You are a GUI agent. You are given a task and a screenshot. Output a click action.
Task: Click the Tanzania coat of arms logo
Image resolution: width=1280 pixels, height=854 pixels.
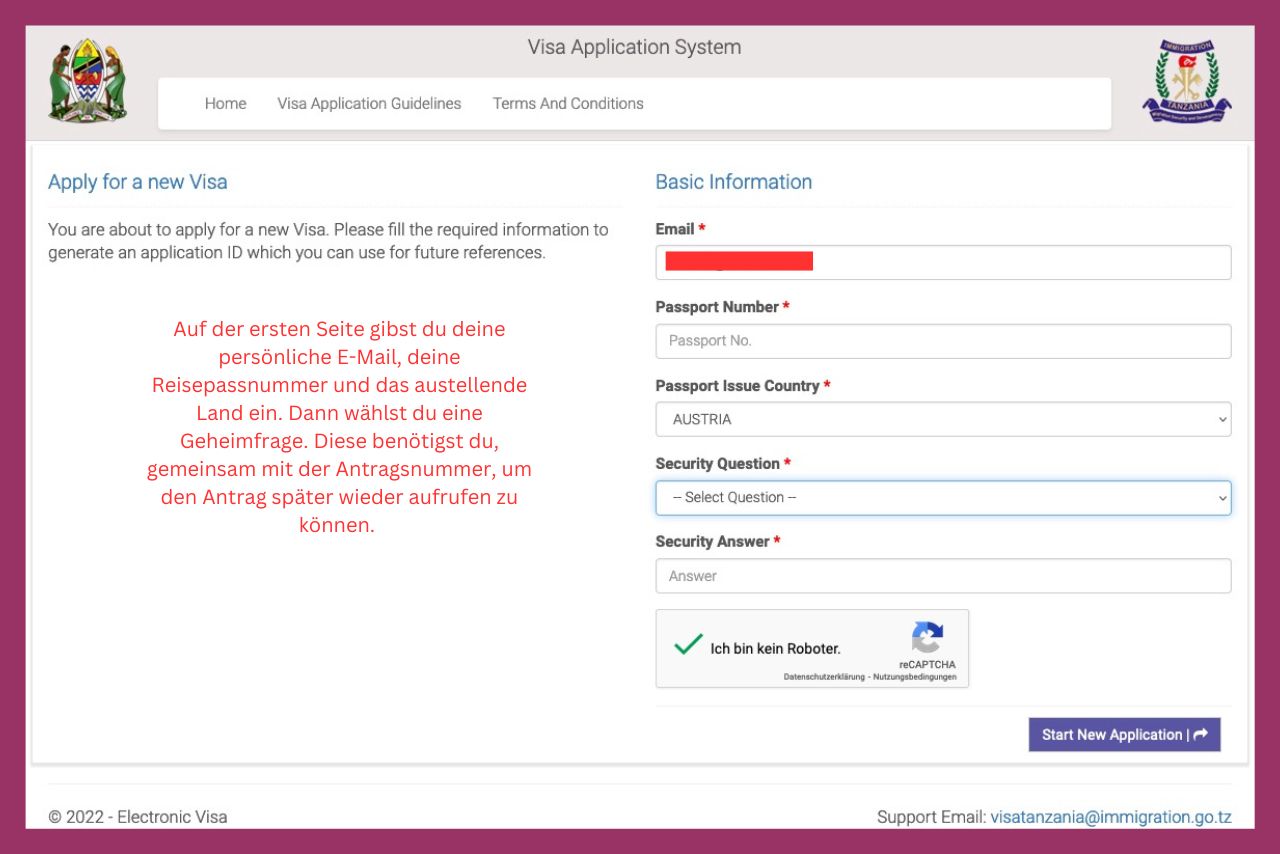(88, 81)
